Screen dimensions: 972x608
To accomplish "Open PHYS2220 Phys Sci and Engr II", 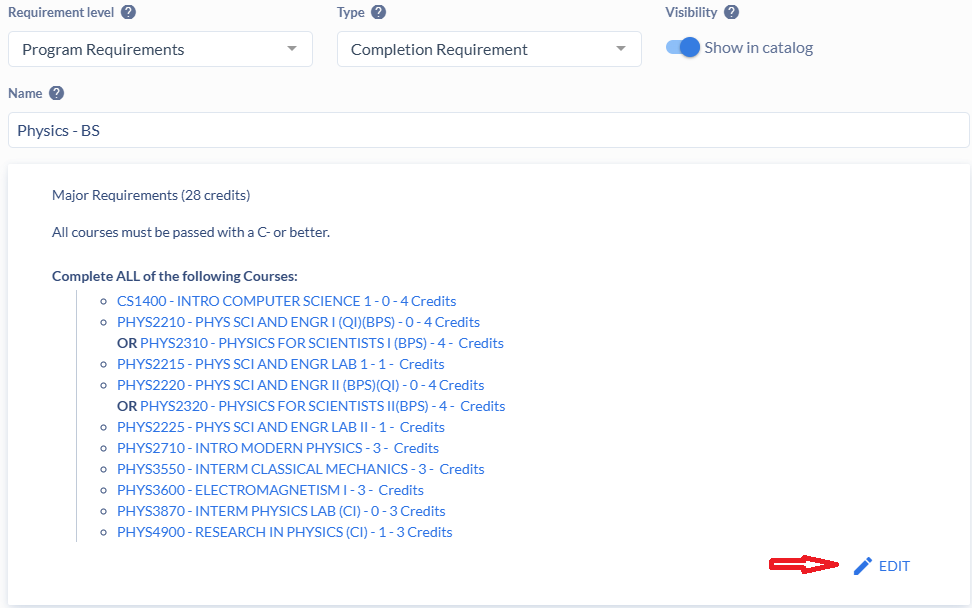I will [x=300, y=385].
